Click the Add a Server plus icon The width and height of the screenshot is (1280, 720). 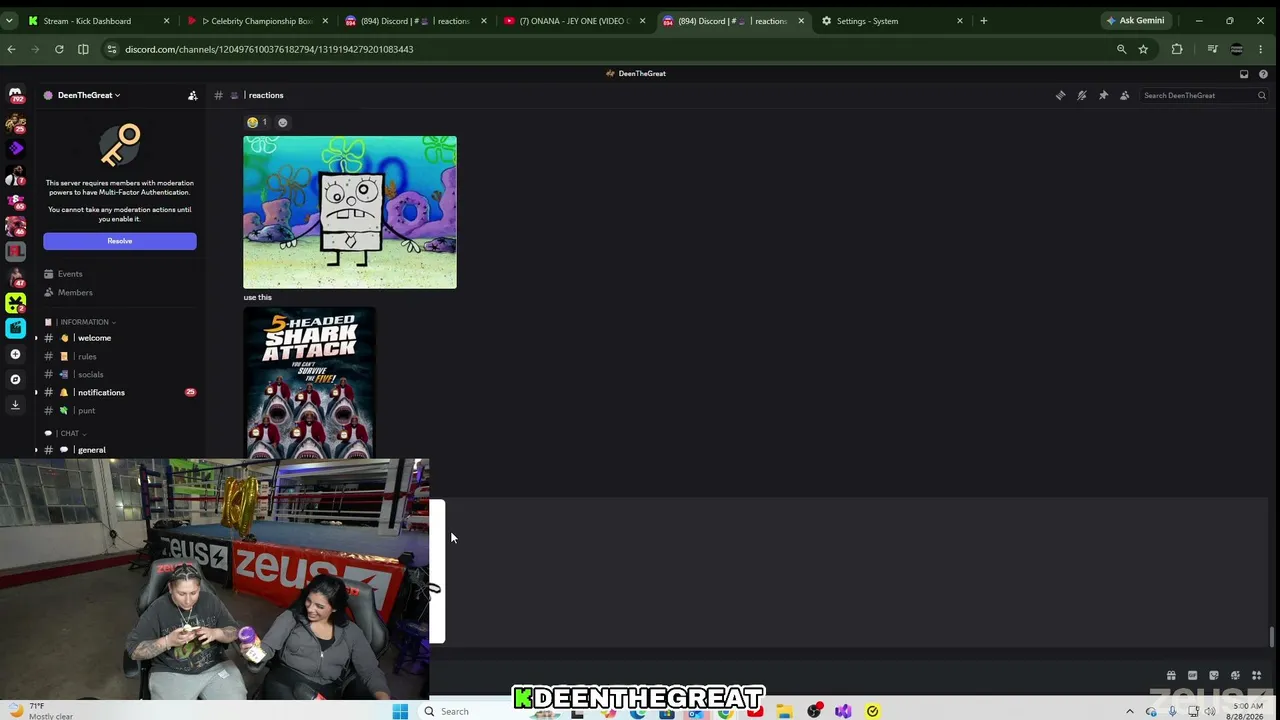pos(15,354)
